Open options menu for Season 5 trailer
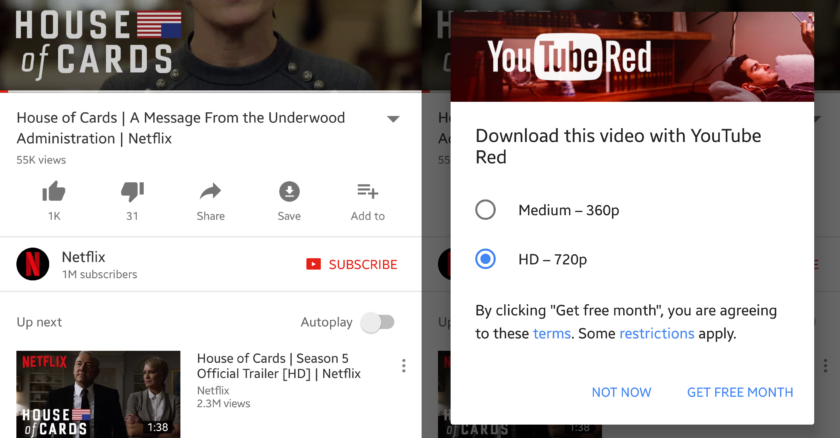Viewport: 840px width, 438px height. click(403, 366)
